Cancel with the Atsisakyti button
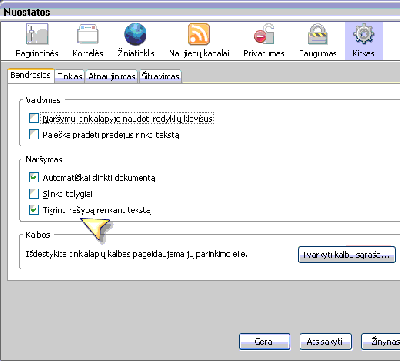The height and width of the screenshot is (362, 400). [326, 342]
